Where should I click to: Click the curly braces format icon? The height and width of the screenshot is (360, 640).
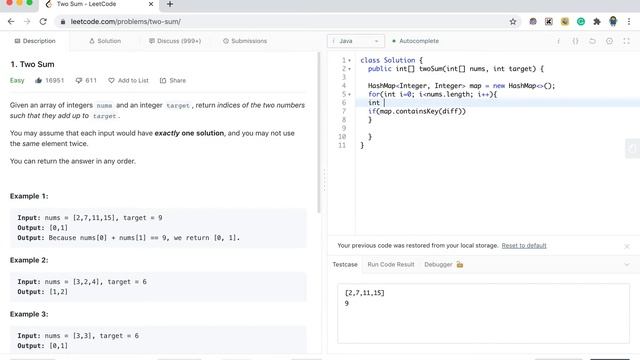[575, 41]
